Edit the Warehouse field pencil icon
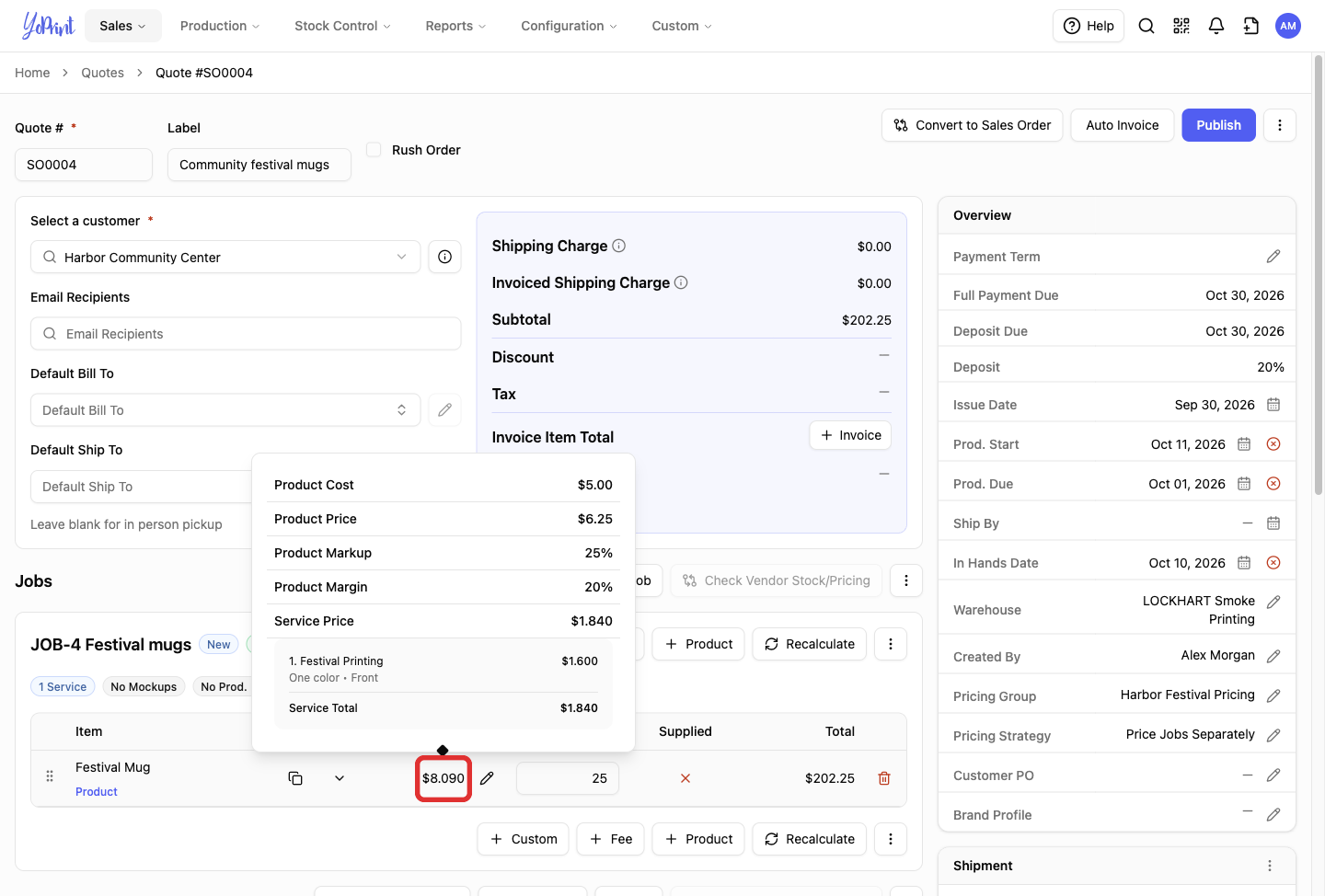Screen dimensions: 1325x896 point(1273,602)
